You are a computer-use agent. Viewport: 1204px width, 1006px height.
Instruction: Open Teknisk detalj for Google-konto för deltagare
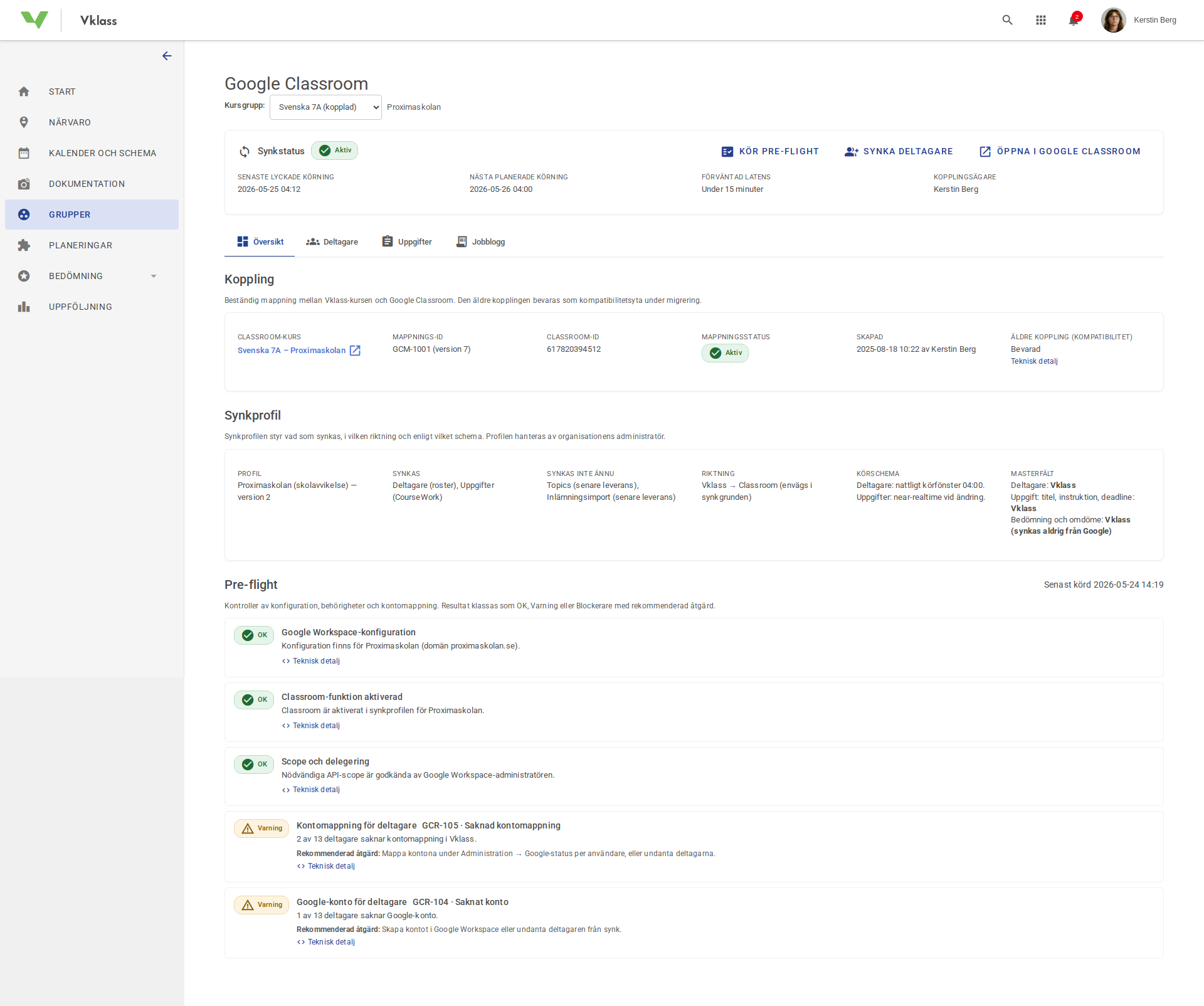pos(326,942)
